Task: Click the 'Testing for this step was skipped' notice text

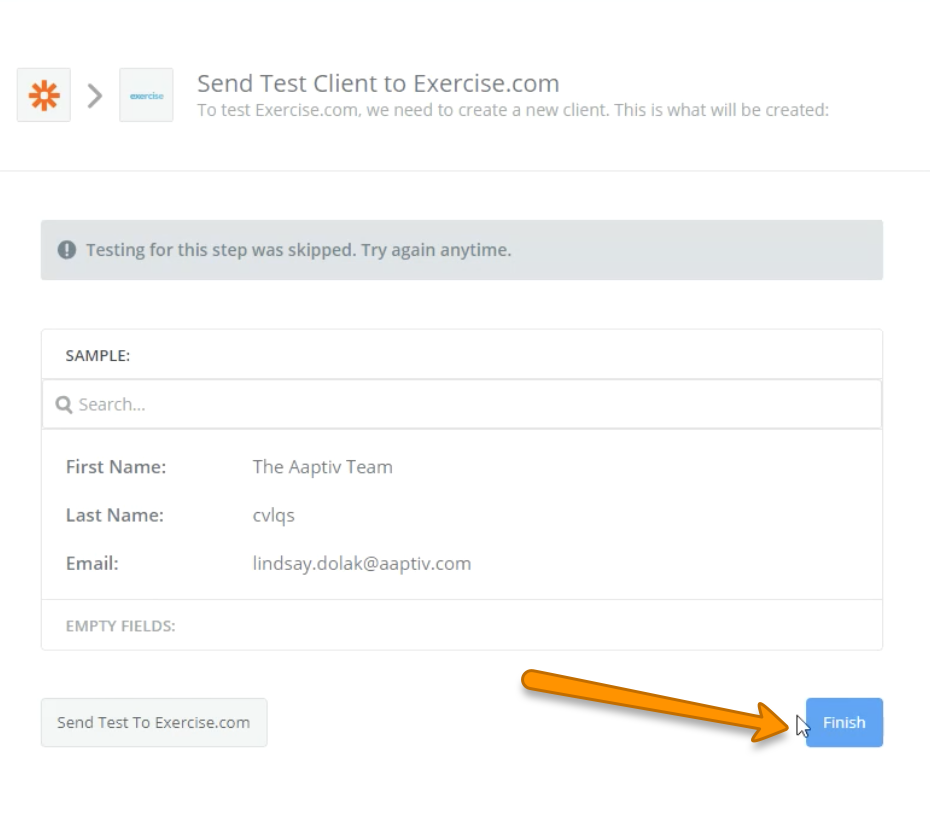Action: click(x=298, y=250)
